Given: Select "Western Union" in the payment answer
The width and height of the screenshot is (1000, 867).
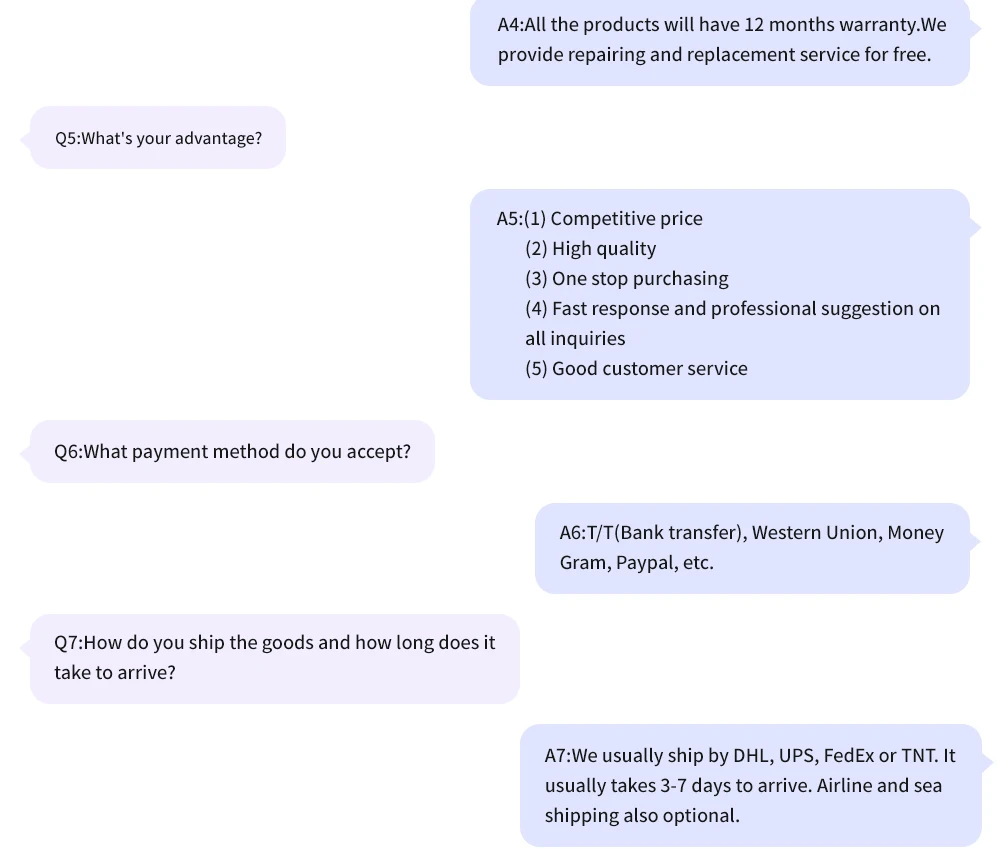Looking at the screenshot, I should (814, 533).
